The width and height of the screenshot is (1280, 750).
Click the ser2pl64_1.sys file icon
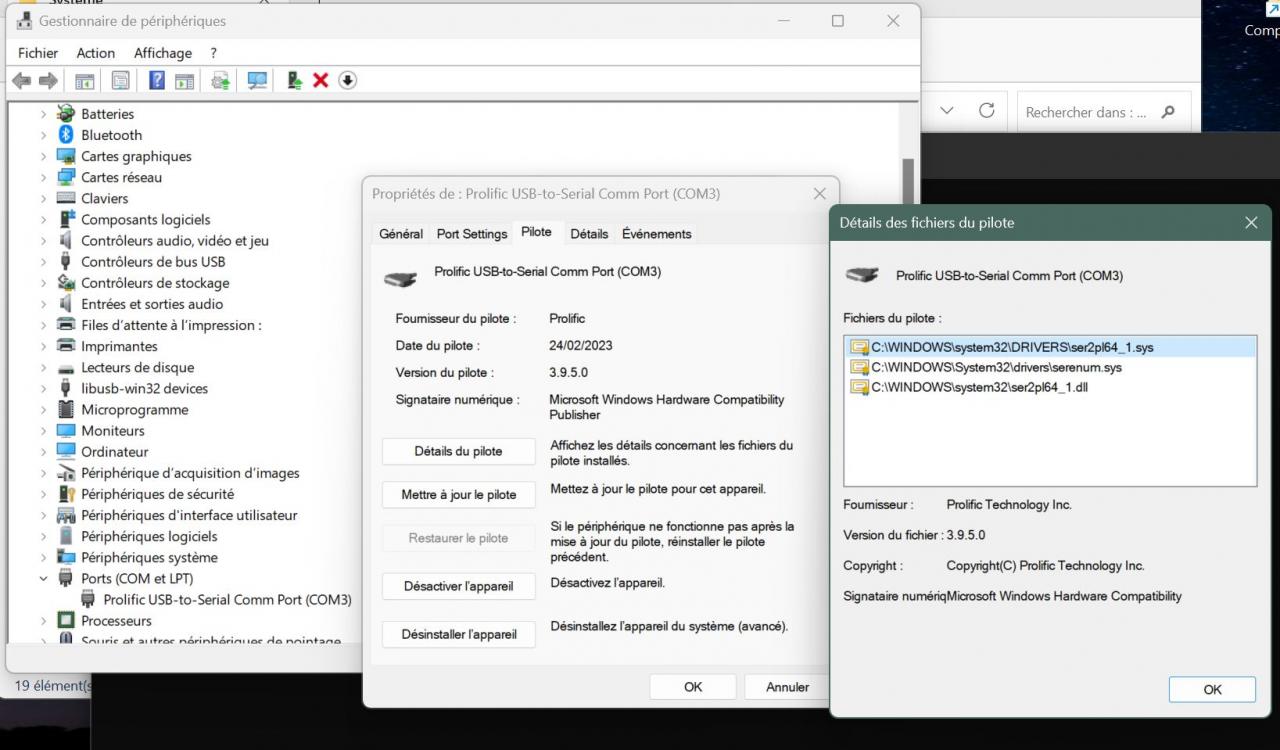point(859,347)
